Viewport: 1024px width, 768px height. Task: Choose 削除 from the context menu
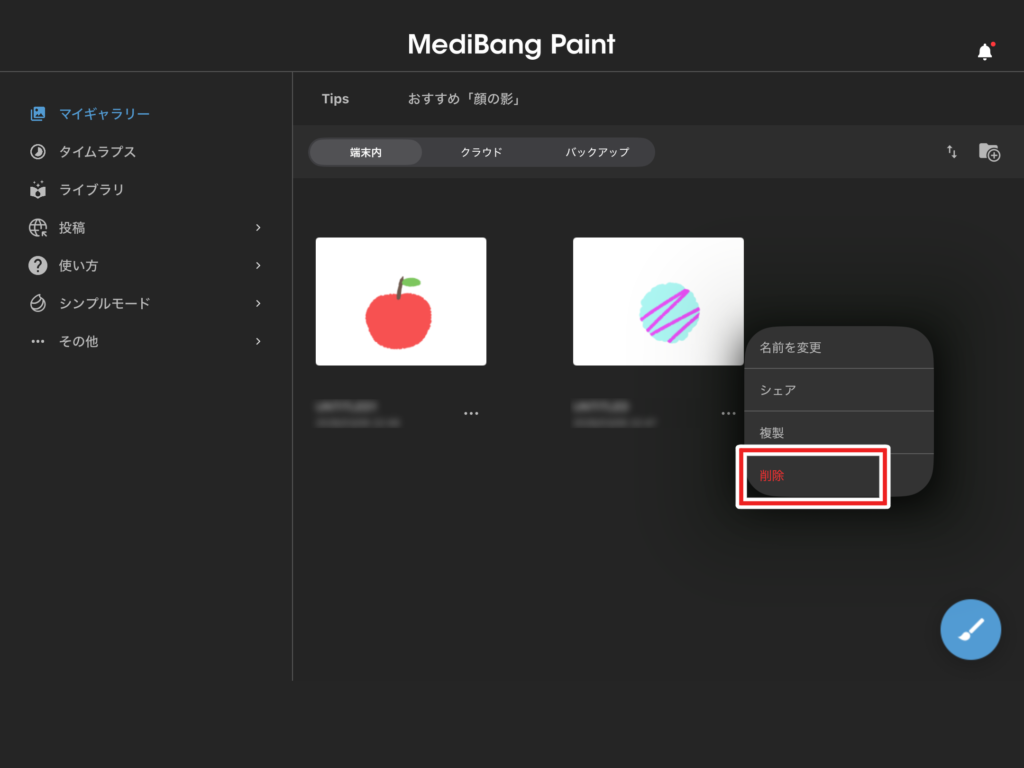pos(811,476)
